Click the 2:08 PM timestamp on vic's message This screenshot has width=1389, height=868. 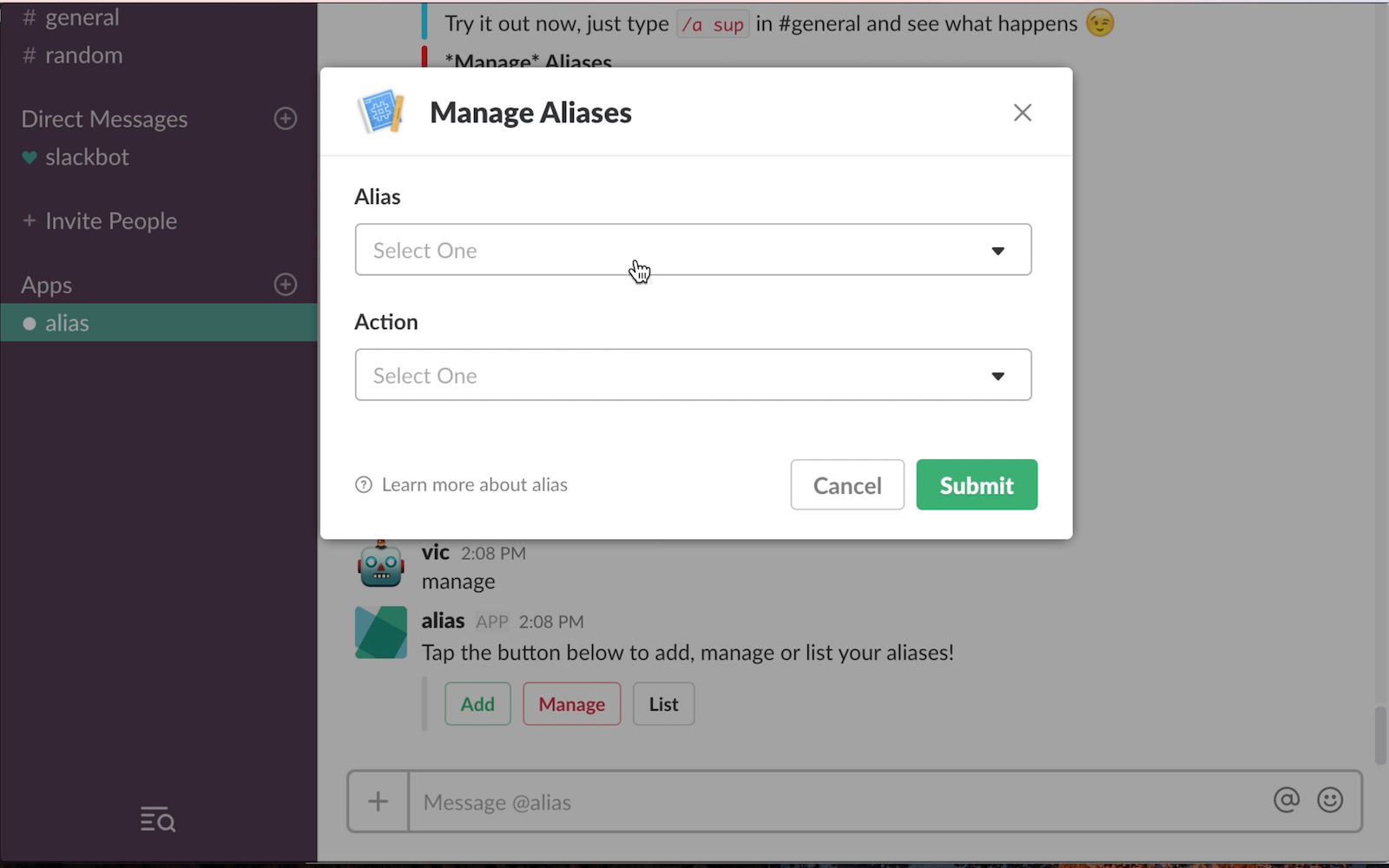tap(493, 554)
